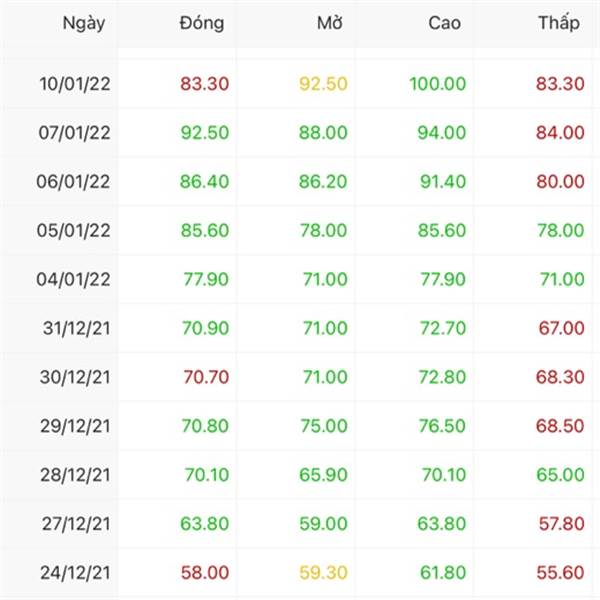This screenshot has height=600, width=600.
Task: Select the 100.00 high price value
Action: (x=438, y=84)
